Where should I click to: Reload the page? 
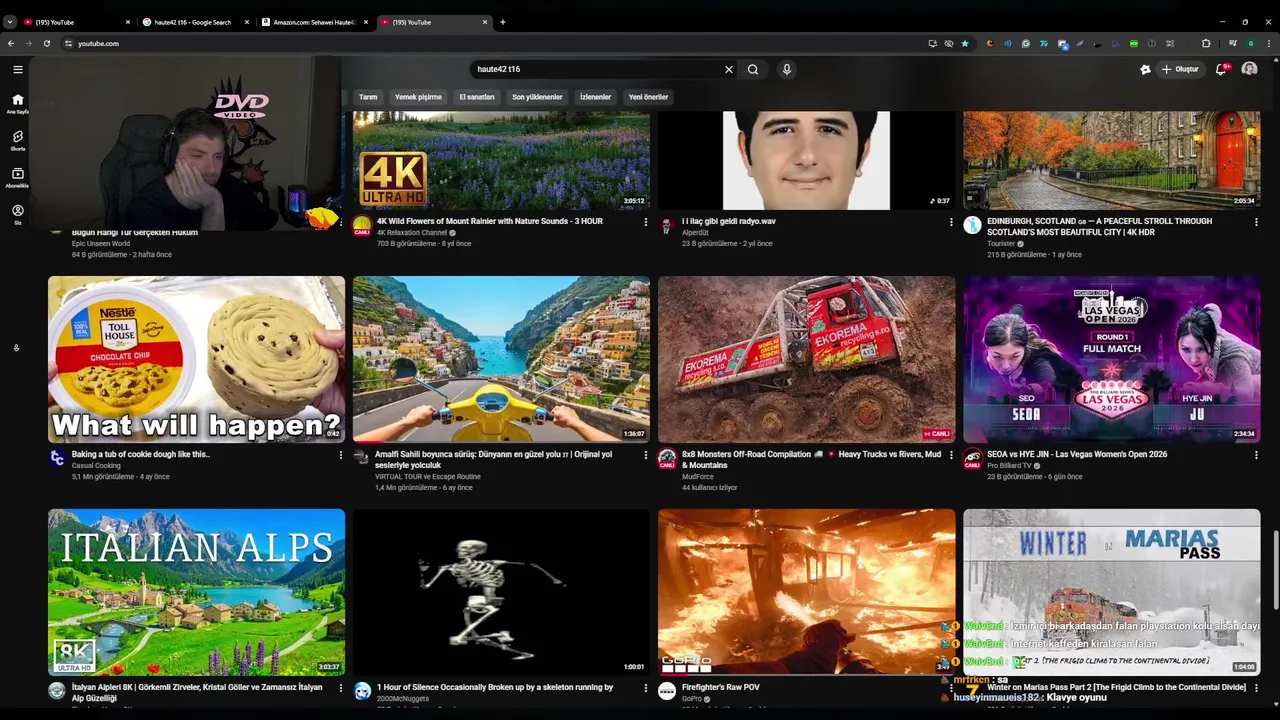click(x=46, y=43)
